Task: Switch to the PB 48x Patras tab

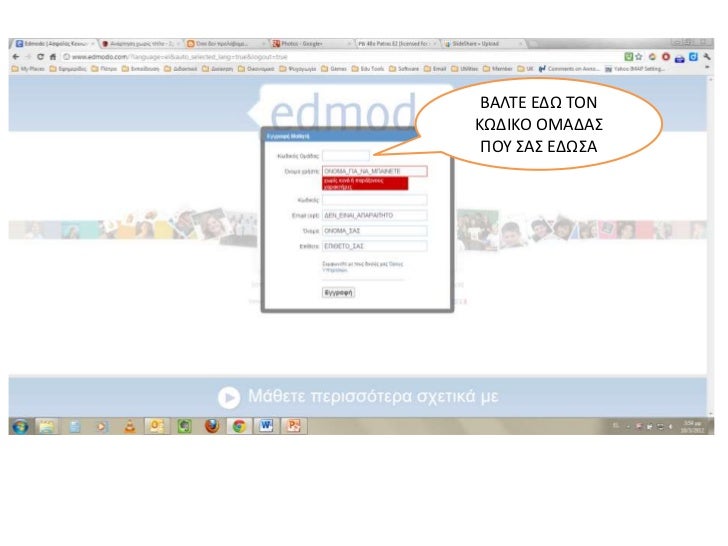Action: 397,44
